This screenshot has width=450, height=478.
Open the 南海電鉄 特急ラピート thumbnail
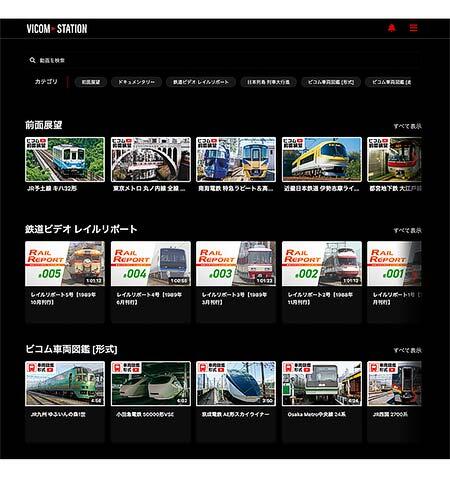point(236,159)
